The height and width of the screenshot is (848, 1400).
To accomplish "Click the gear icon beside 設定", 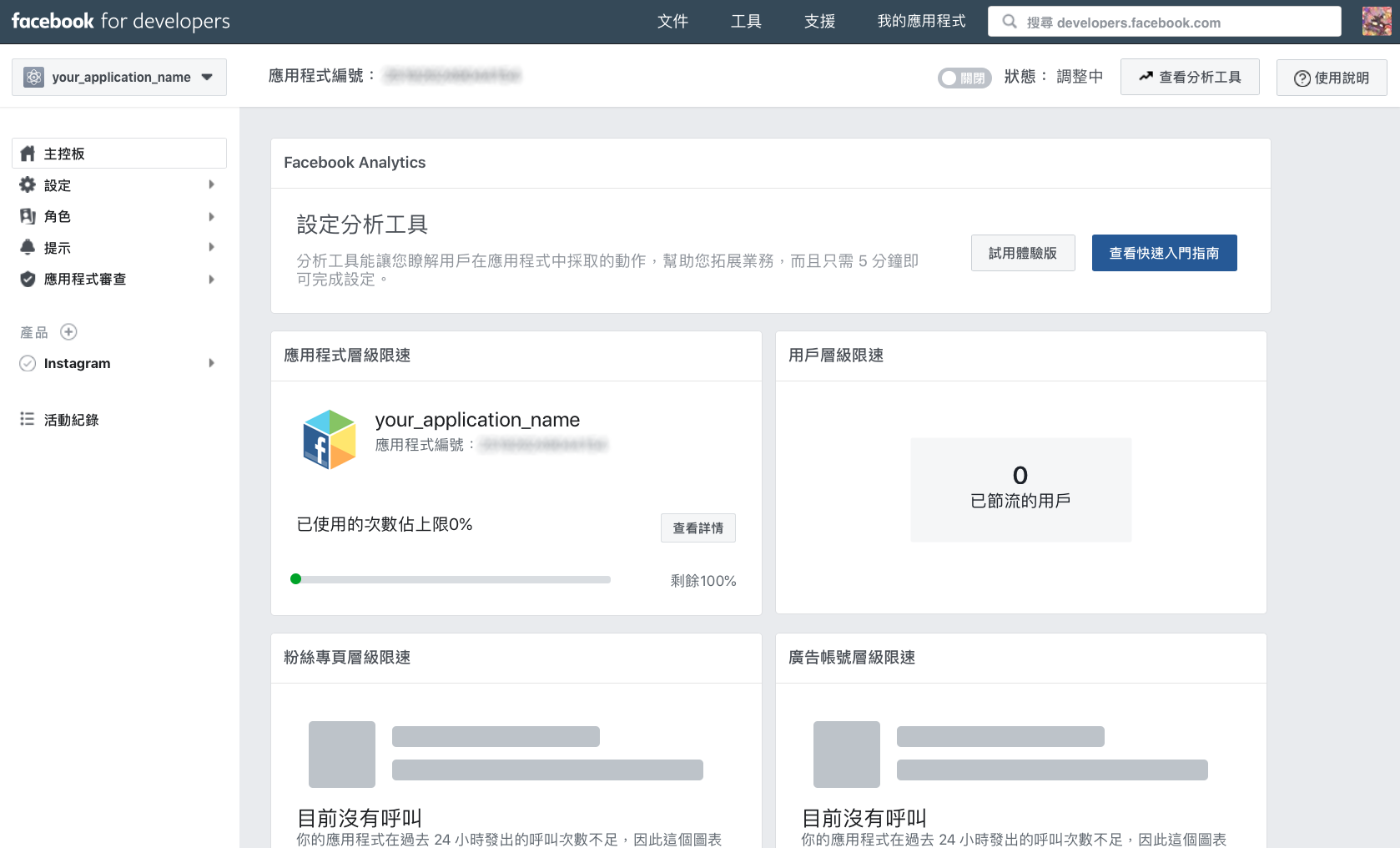I will click(x=28, y=184).
